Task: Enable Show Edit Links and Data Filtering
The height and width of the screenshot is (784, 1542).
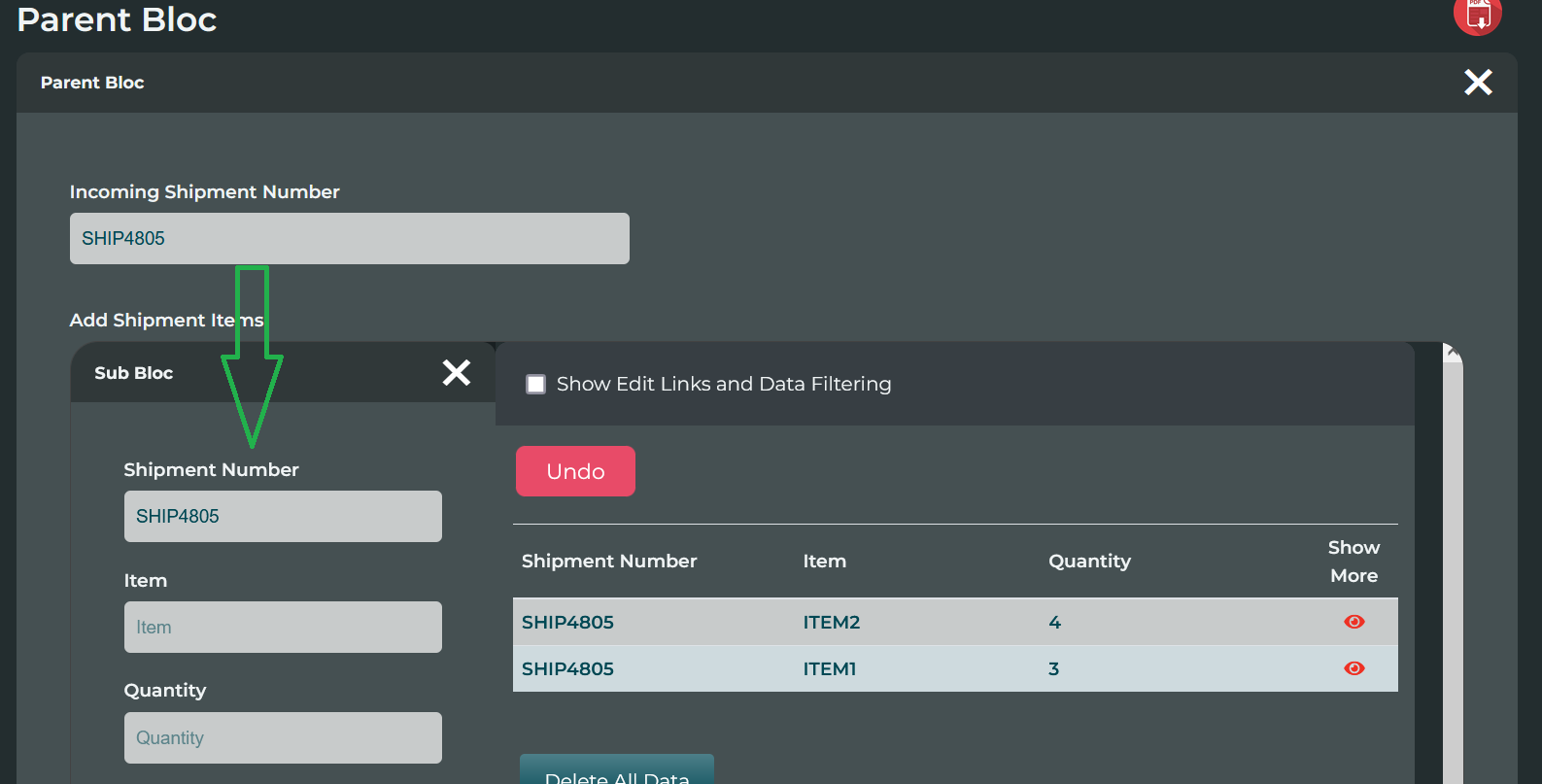Action: coord(535,384)
